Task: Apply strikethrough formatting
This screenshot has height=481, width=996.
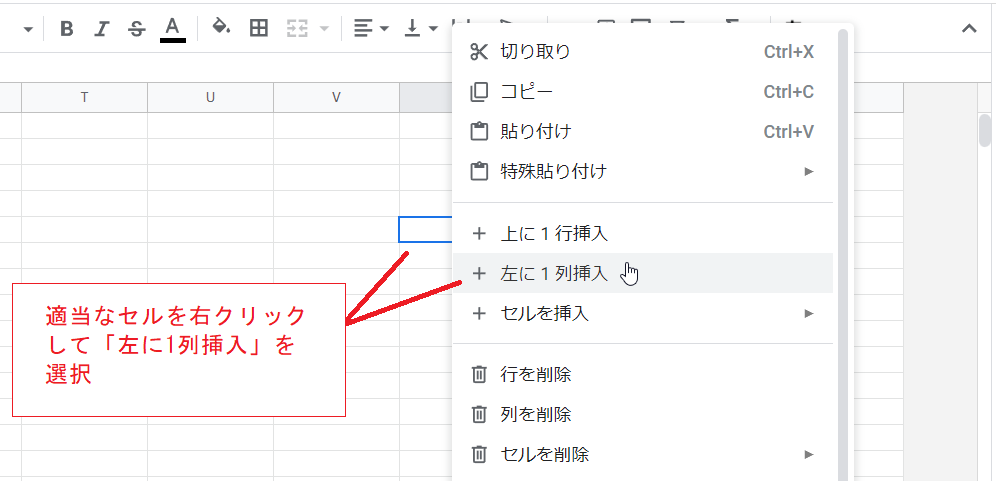Action: (x=137, y=29)
